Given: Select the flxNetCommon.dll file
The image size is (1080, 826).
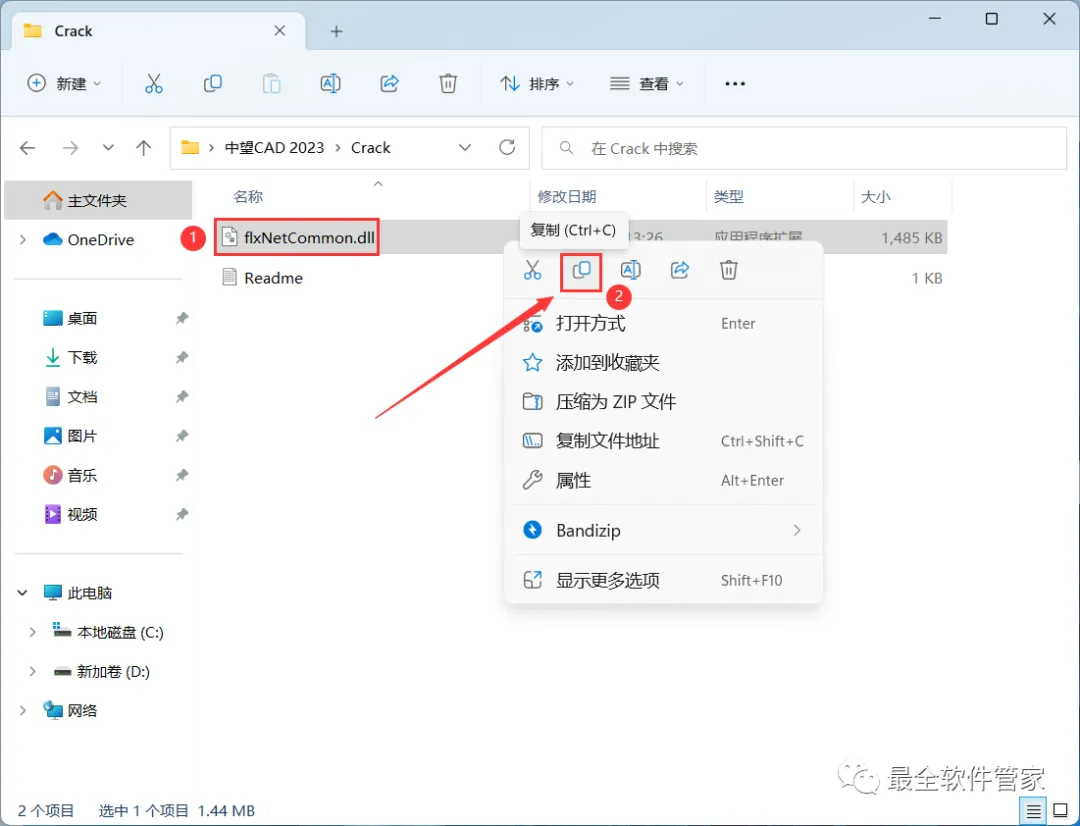Looking at the screenshot, I should pos(298,238).
